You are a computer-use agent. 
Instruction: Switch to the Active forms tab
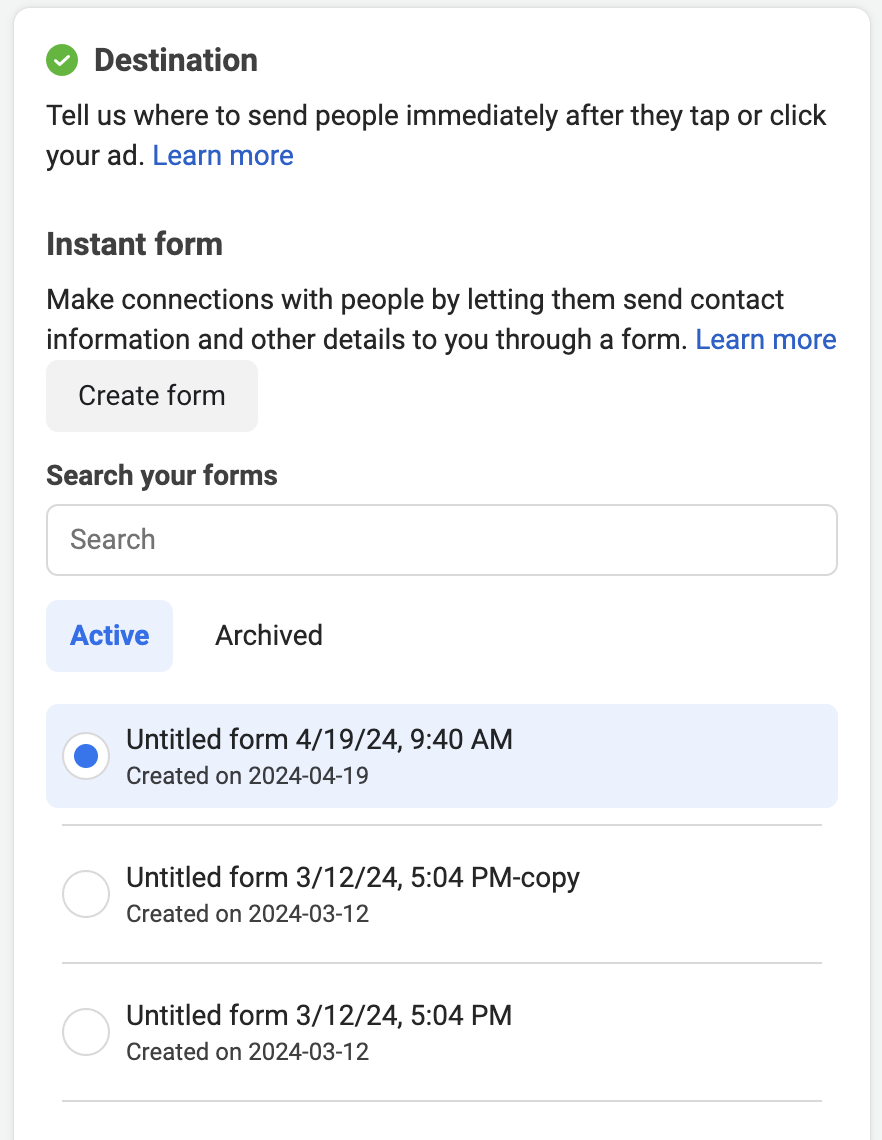pos(110,635)
